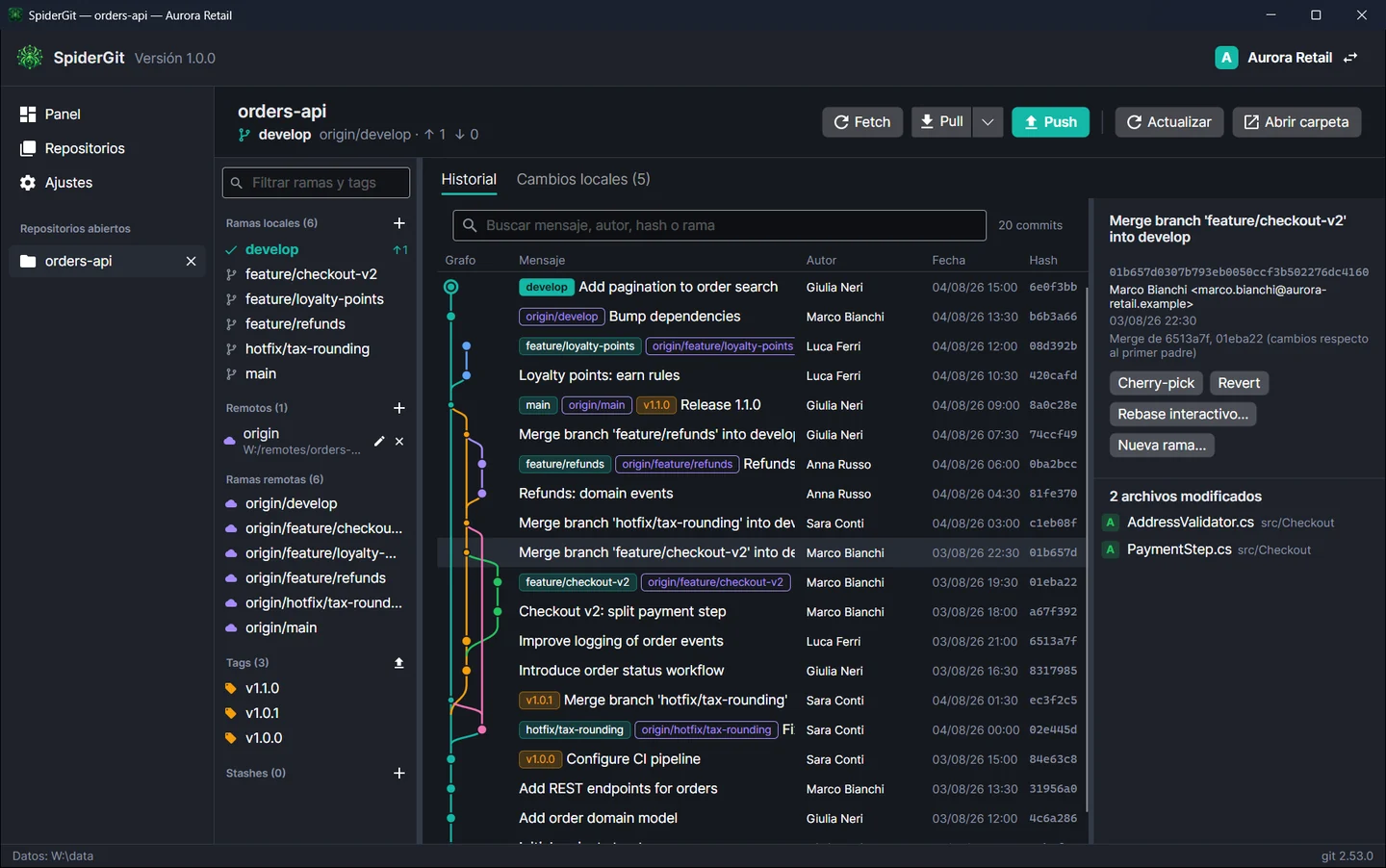Click the add local branch plus icon
This screenshot has width=1386, height=868.
[399, 223]
